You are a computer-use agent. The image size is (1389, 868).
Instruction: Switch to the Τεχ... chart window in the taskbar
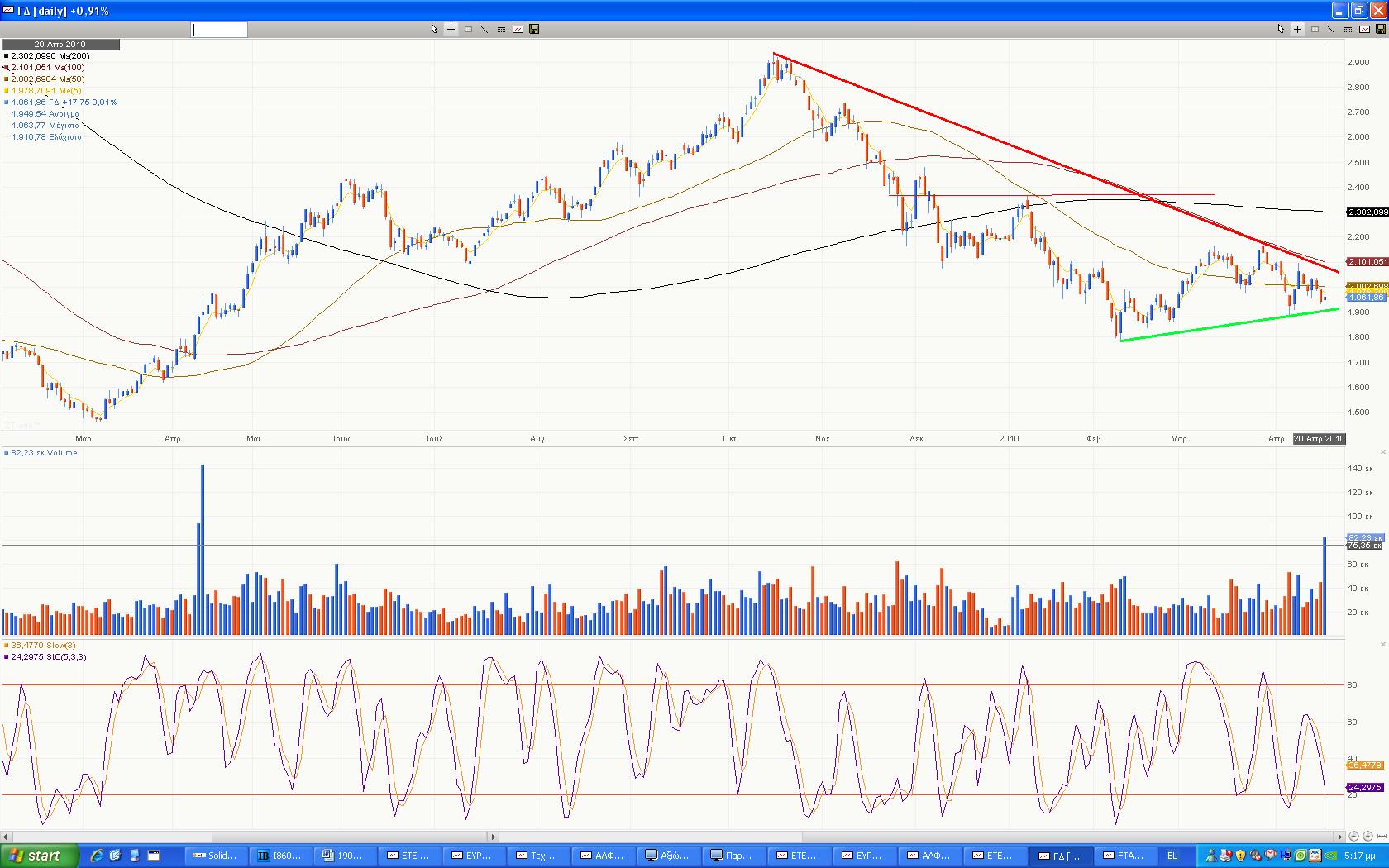tap(539, 856)
